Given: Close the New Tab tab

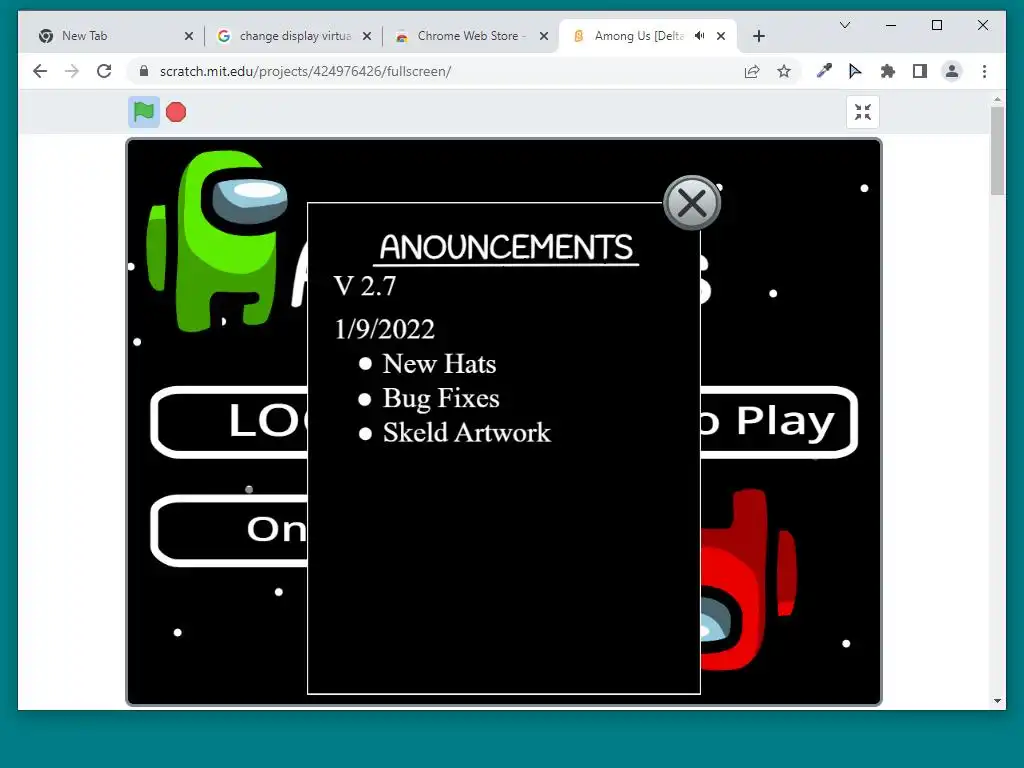Looking at the screenshot, I should 189,36.
